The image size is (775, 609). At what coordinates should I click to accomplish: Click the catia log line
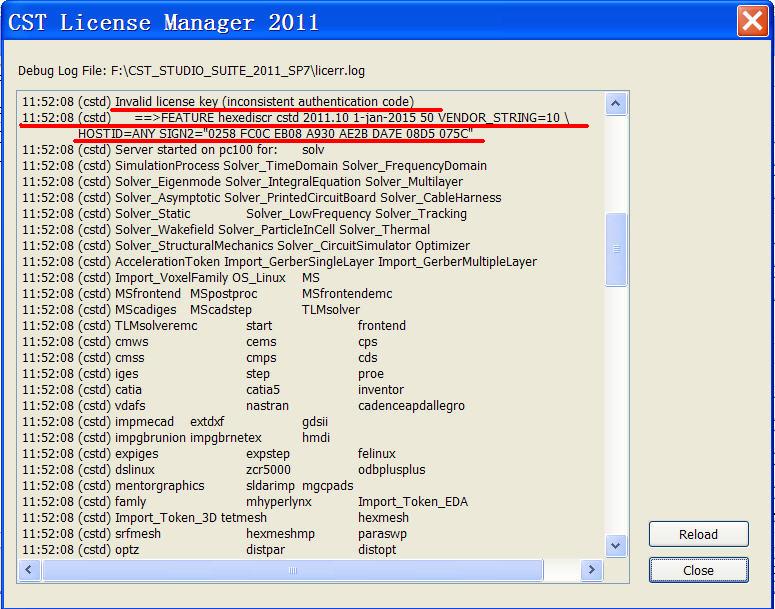tap(213, 390)
